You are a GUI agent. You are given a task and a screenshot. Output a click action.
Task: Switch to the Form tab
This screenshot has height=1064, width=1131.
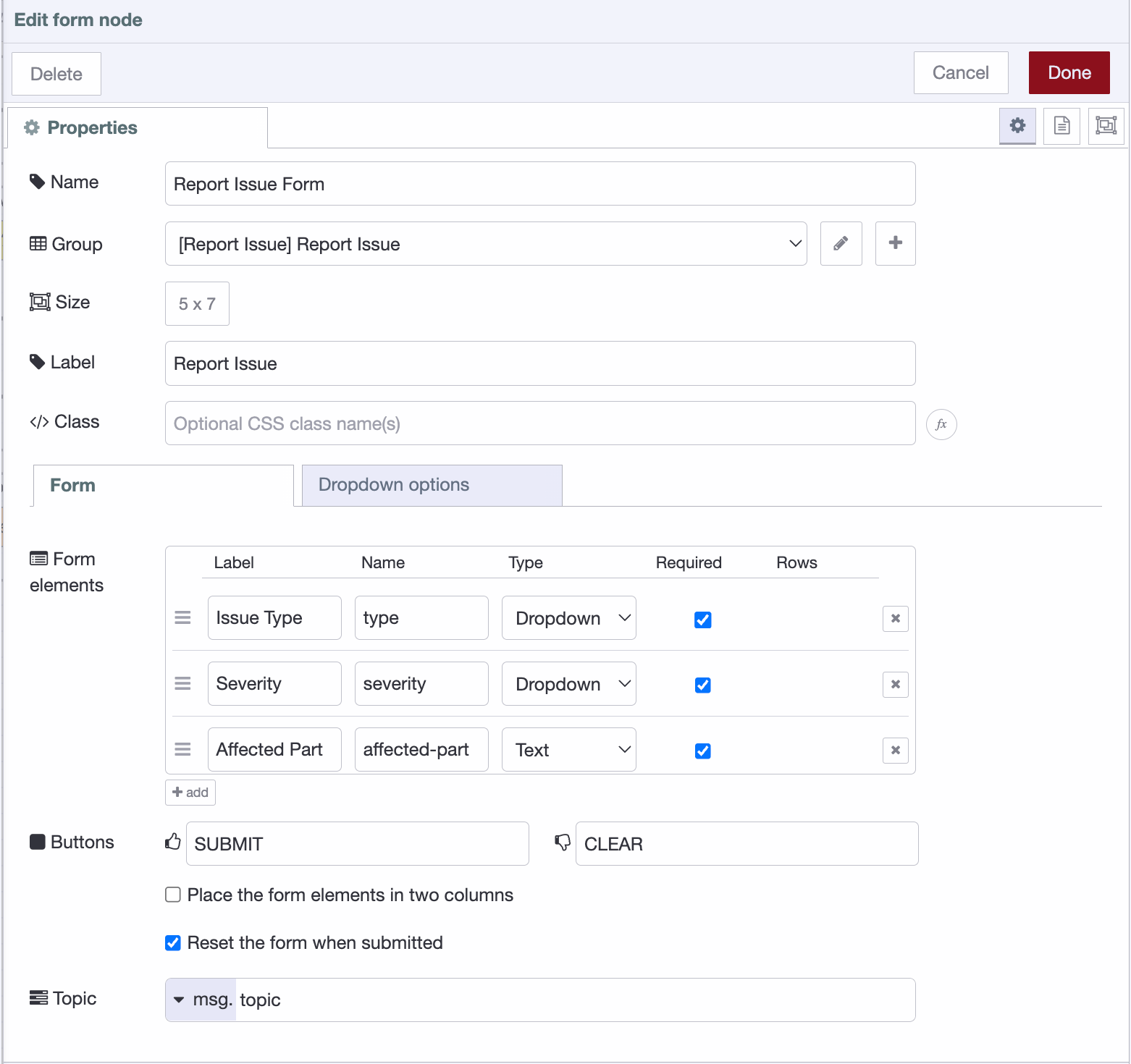click(x=164, y=485)
